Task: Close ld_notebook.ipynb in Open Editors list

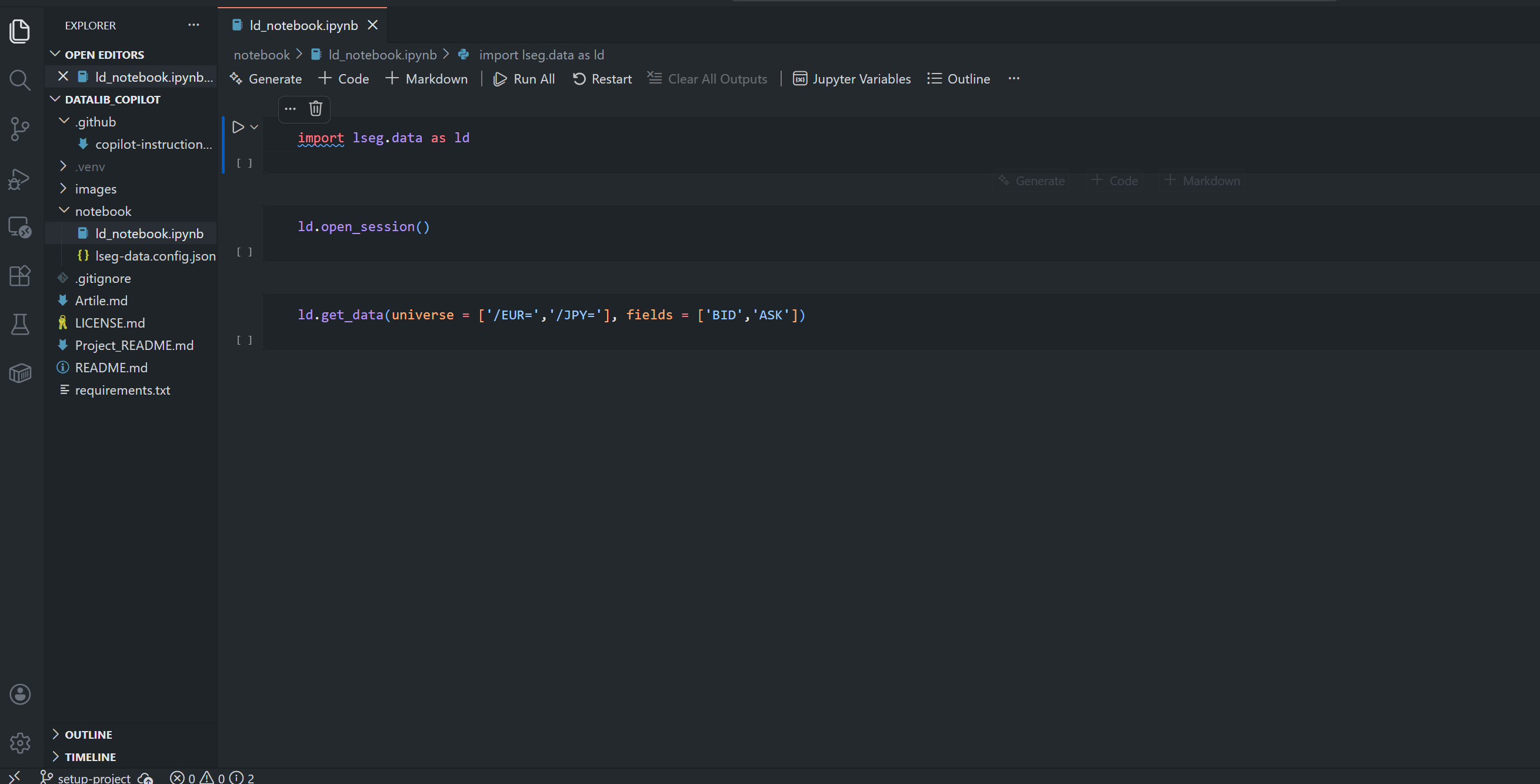Action: [x=63, y=76]
